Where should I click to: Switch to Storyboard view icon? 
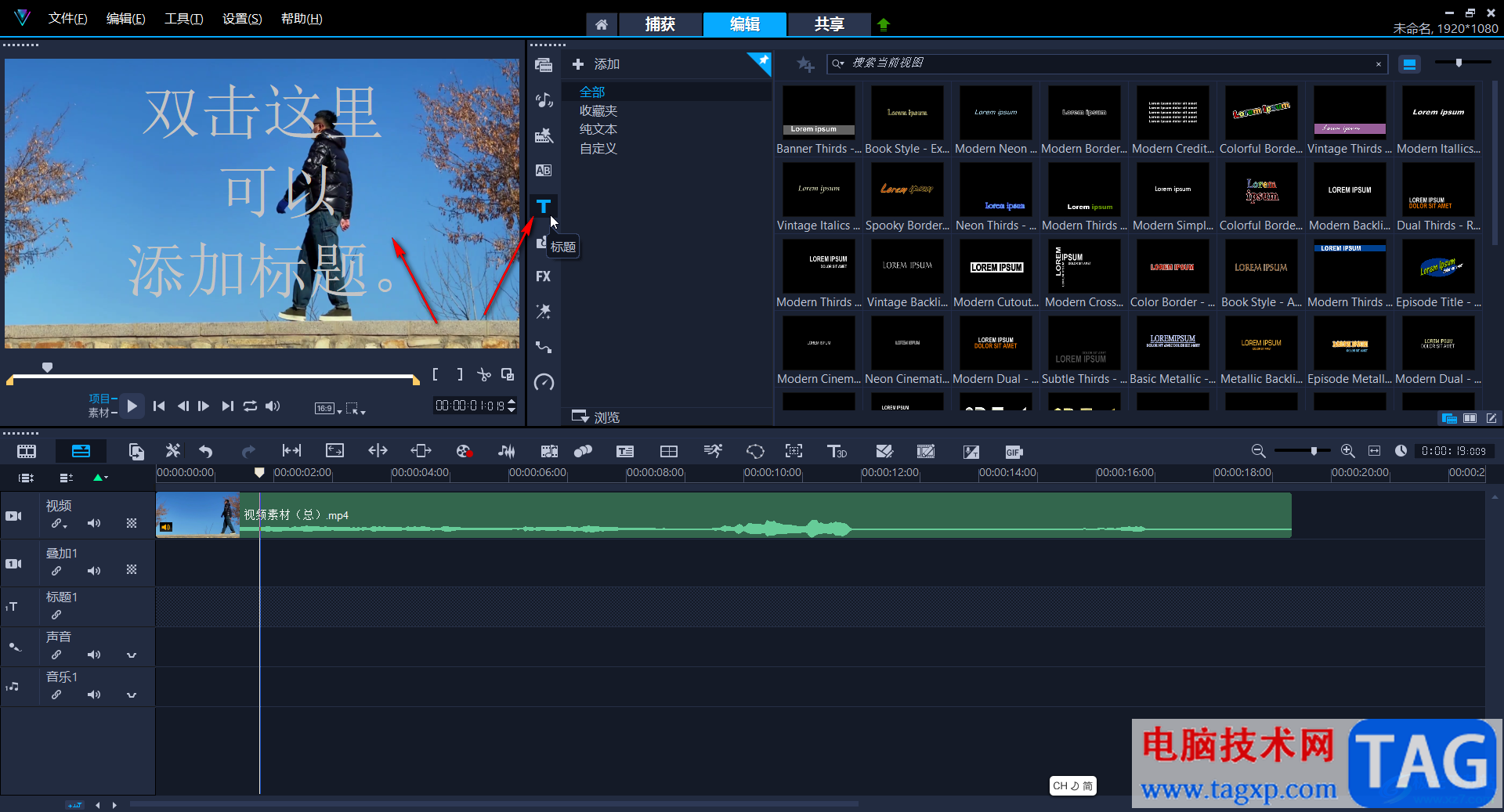click(x=27, y=451)
